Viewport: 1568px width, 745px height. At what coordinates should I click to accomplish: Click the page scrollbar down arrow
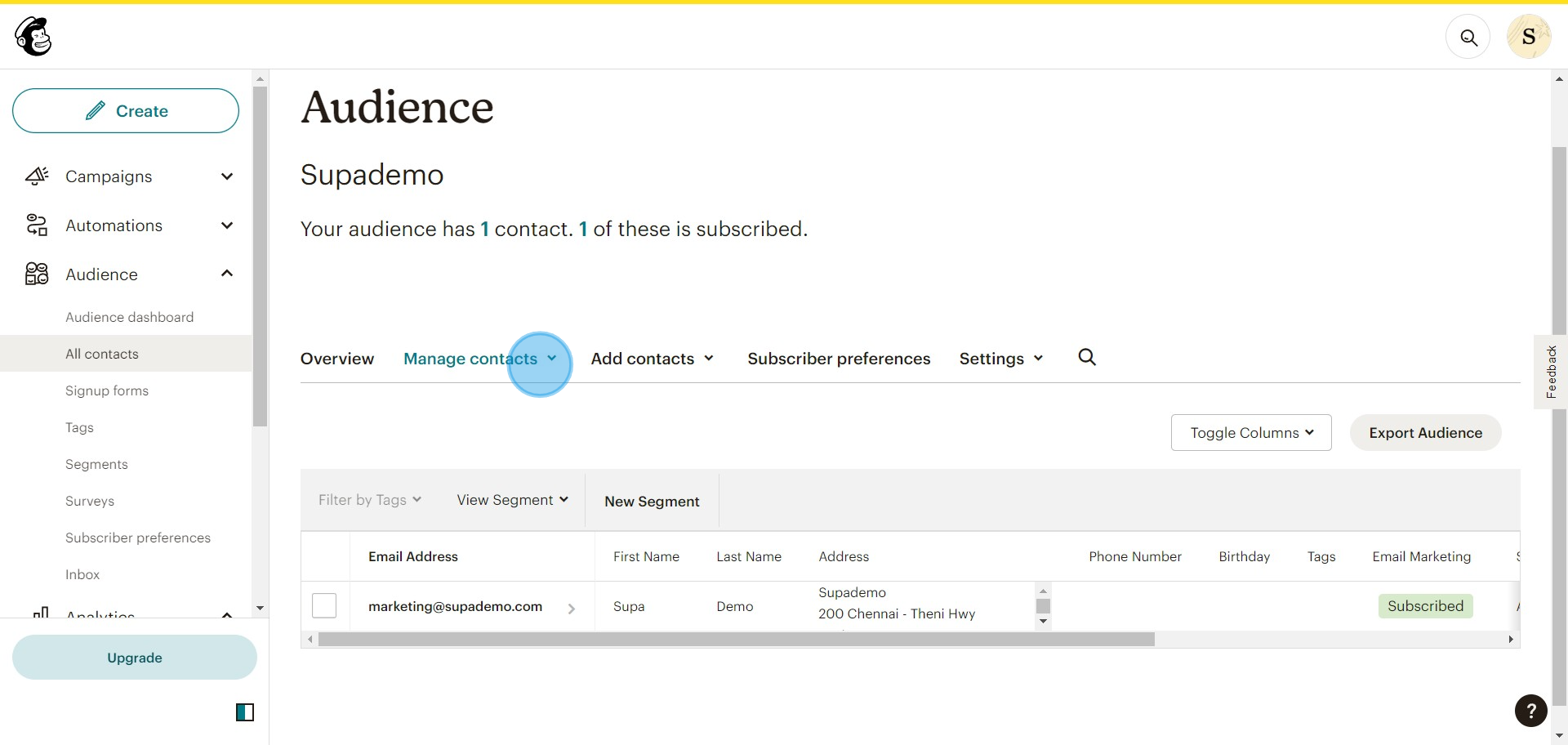coord(1559,737)
